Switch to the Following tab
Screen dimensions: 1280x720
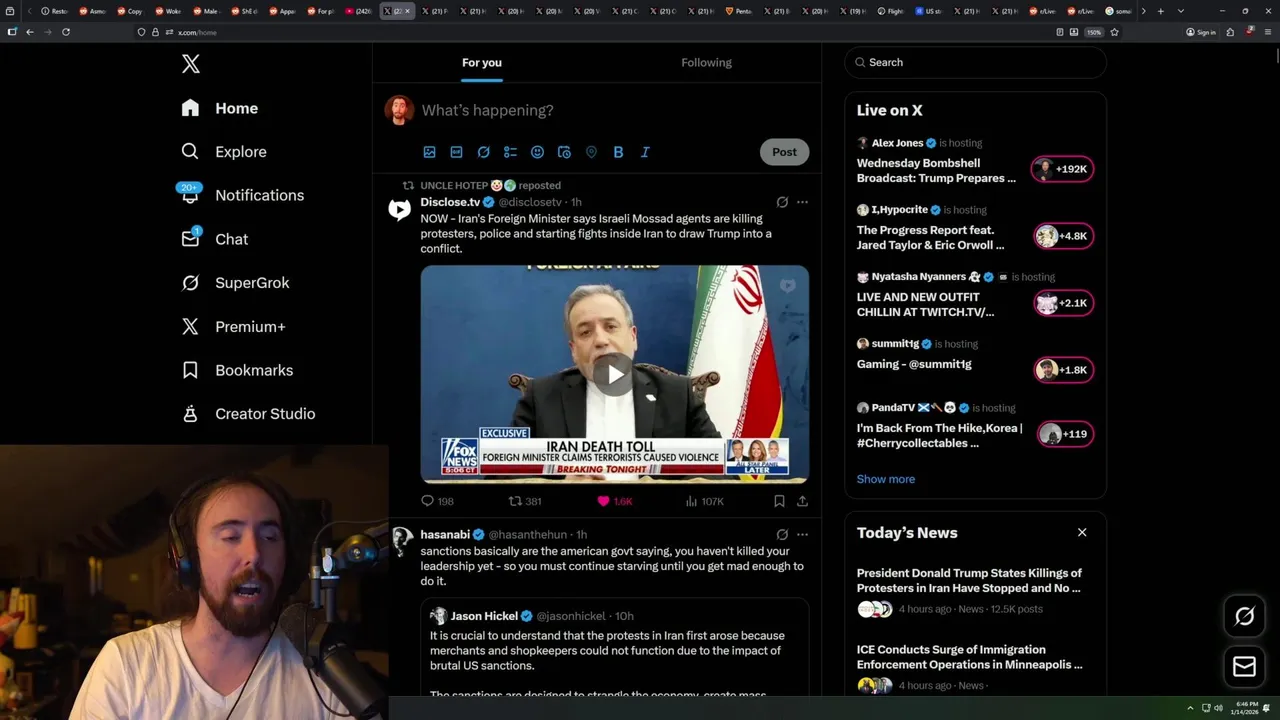pyautogui.click(x=706, y=62)
